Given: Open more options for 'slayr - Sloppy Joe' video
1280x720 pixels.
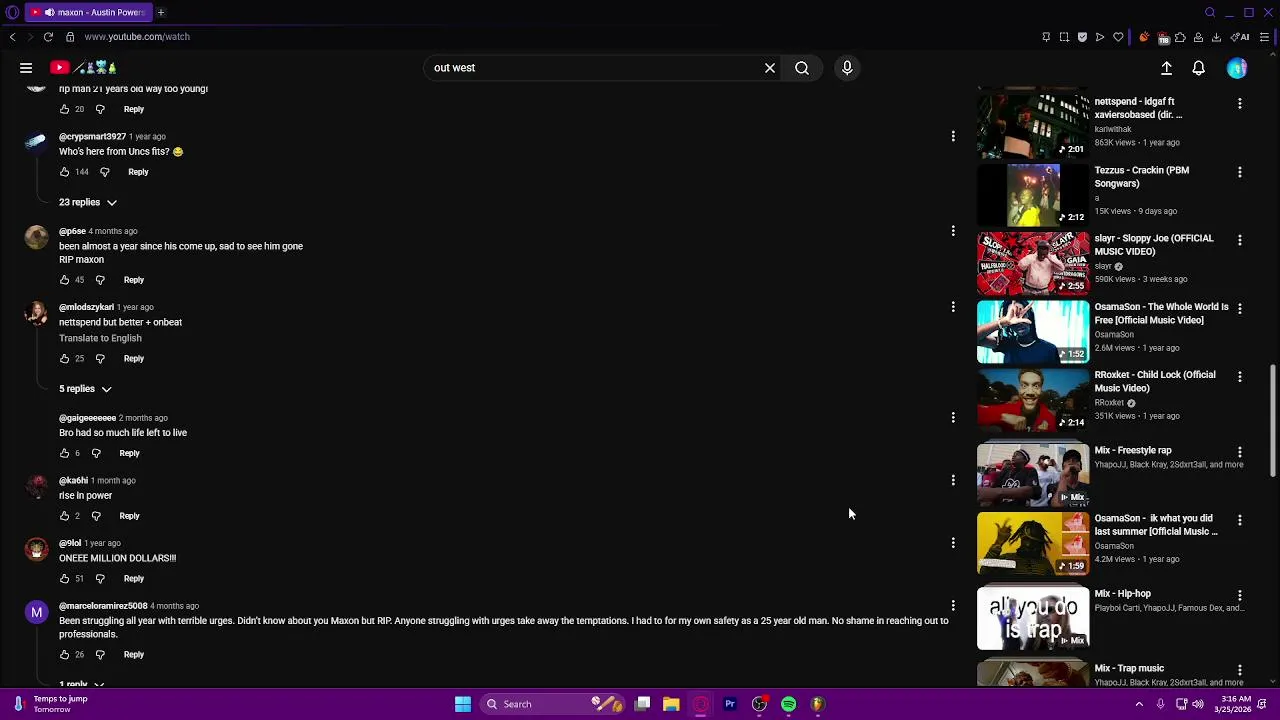Looking at the screenshot, I should (x=1240, y=240).
